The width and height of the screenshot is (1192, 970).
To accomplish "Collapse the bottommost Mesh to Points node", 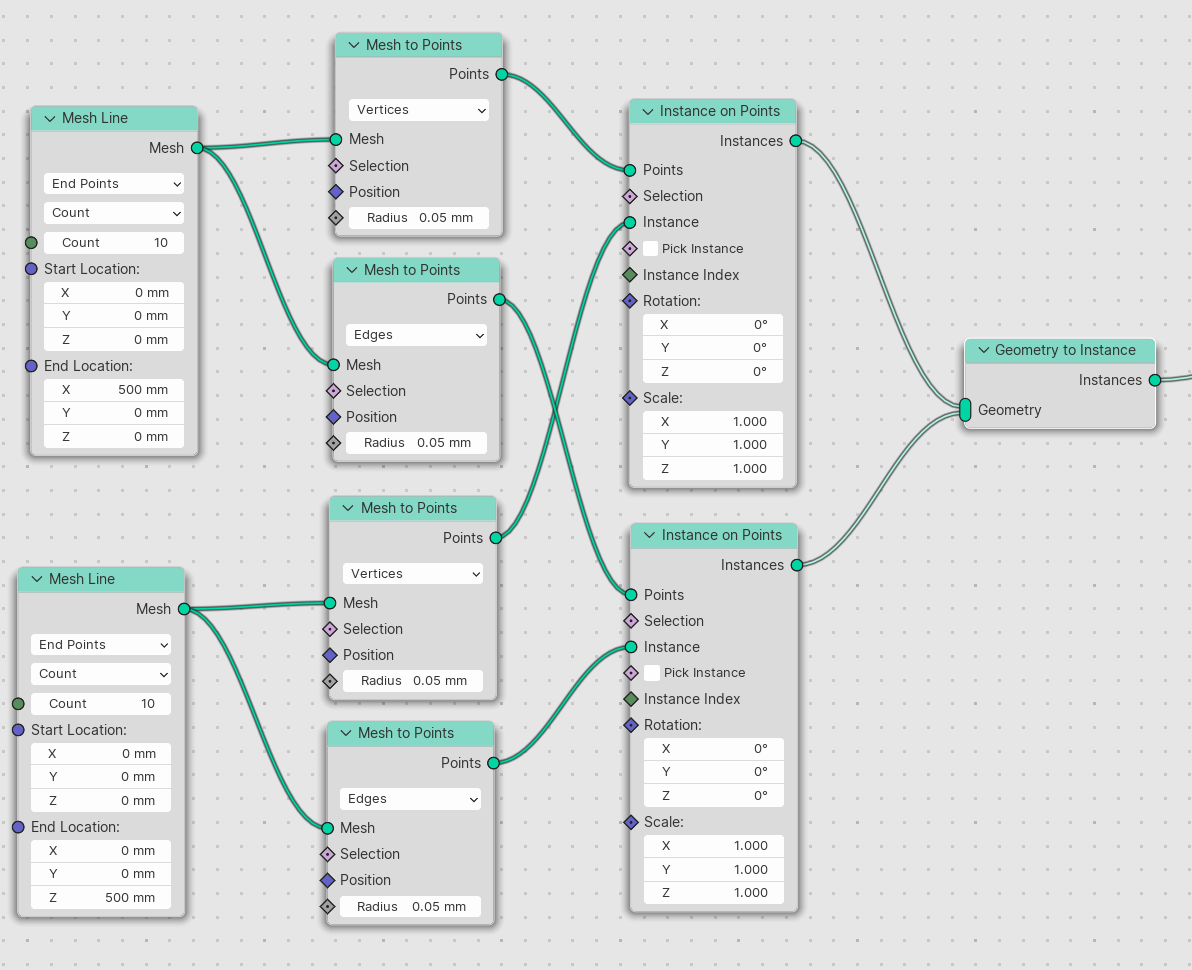I will coord(347,734).
